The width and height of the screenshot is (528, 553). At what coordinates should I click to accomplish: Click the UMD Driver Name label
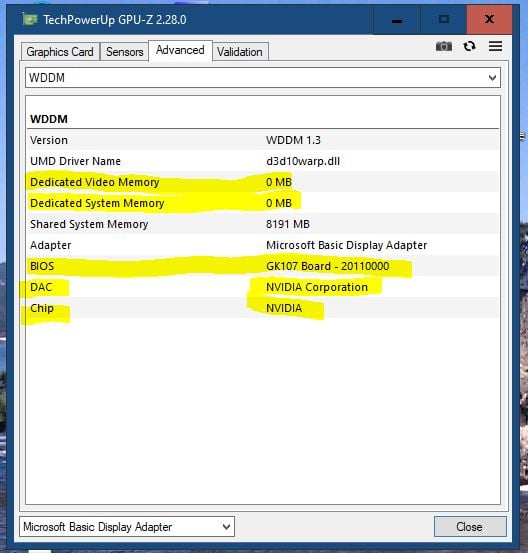click(75, 161)
